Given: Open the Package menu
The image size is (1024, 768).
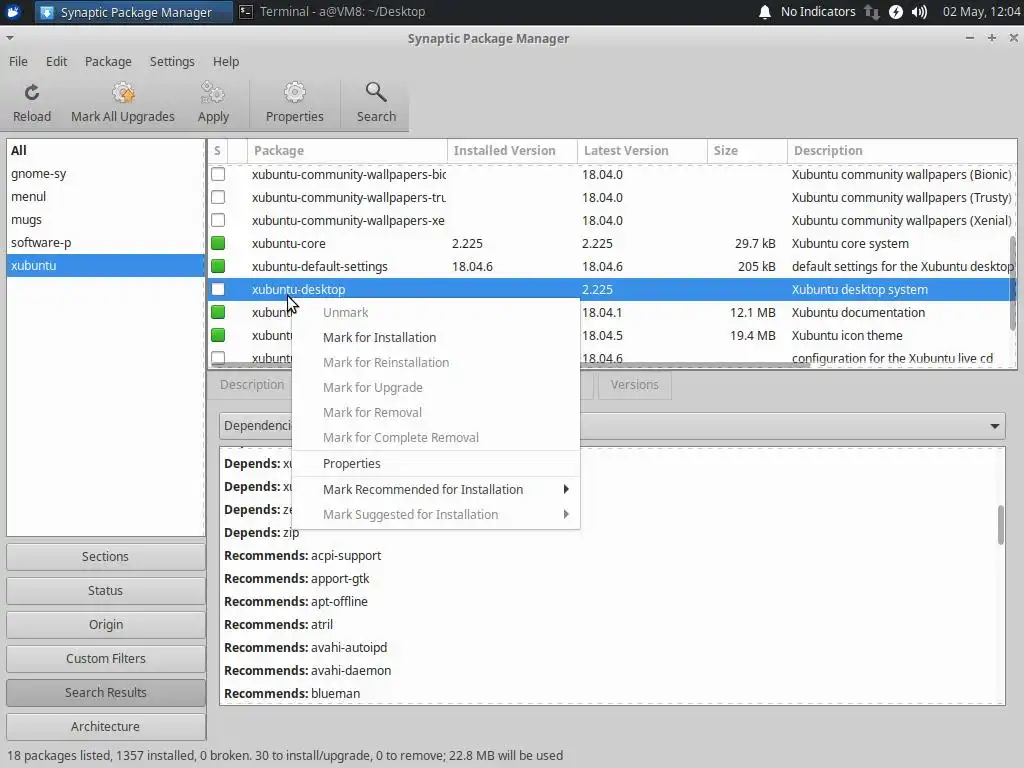Looking at the screenshot, I should click(108, 61).
